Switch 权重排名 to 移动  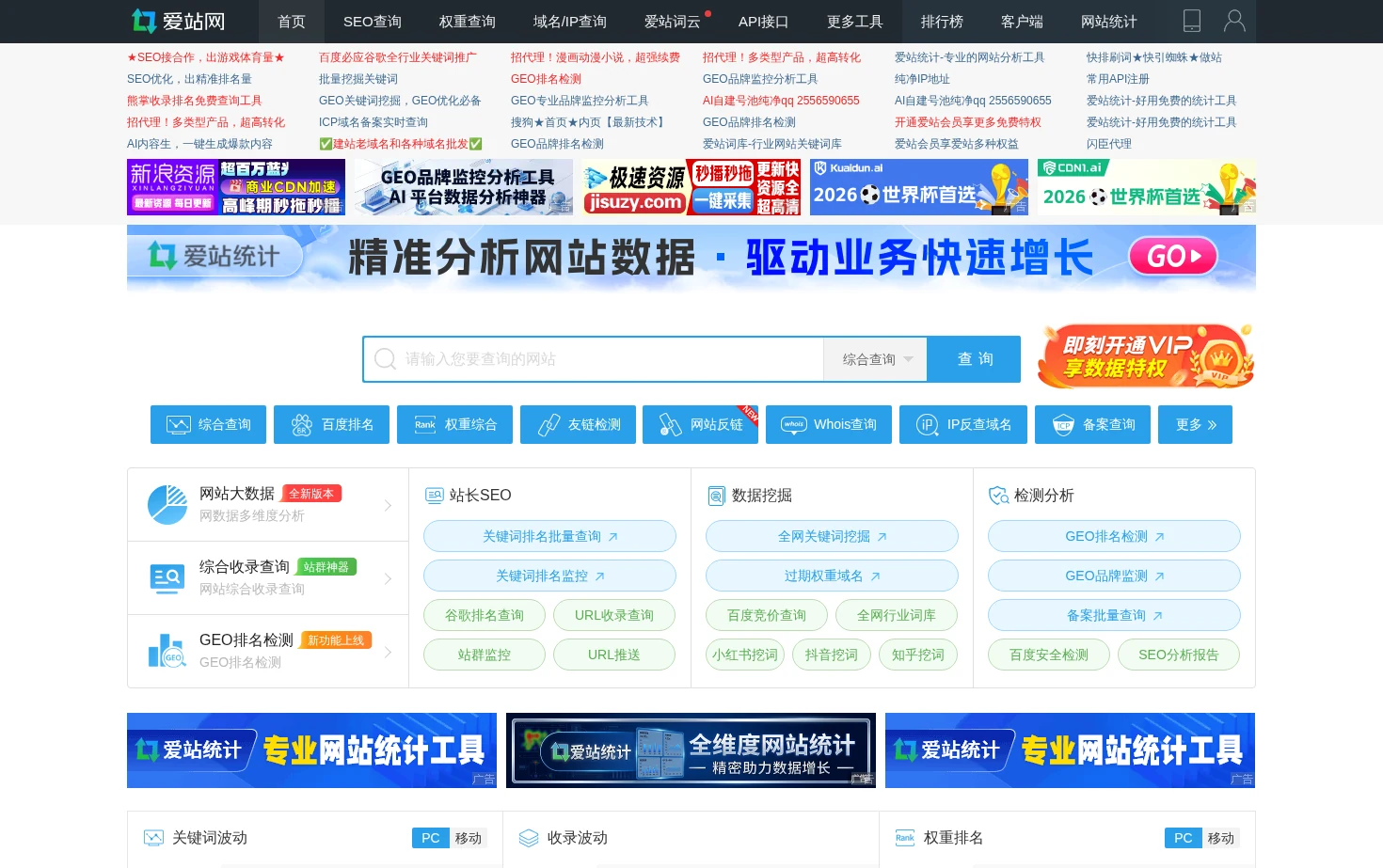click(1221, 838)
